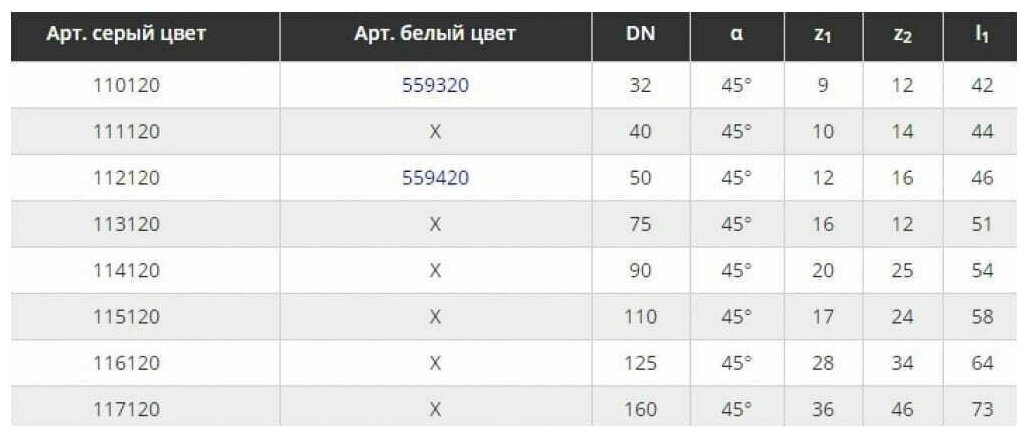
Task: Open white article link 559320
Action: [435, 85]
